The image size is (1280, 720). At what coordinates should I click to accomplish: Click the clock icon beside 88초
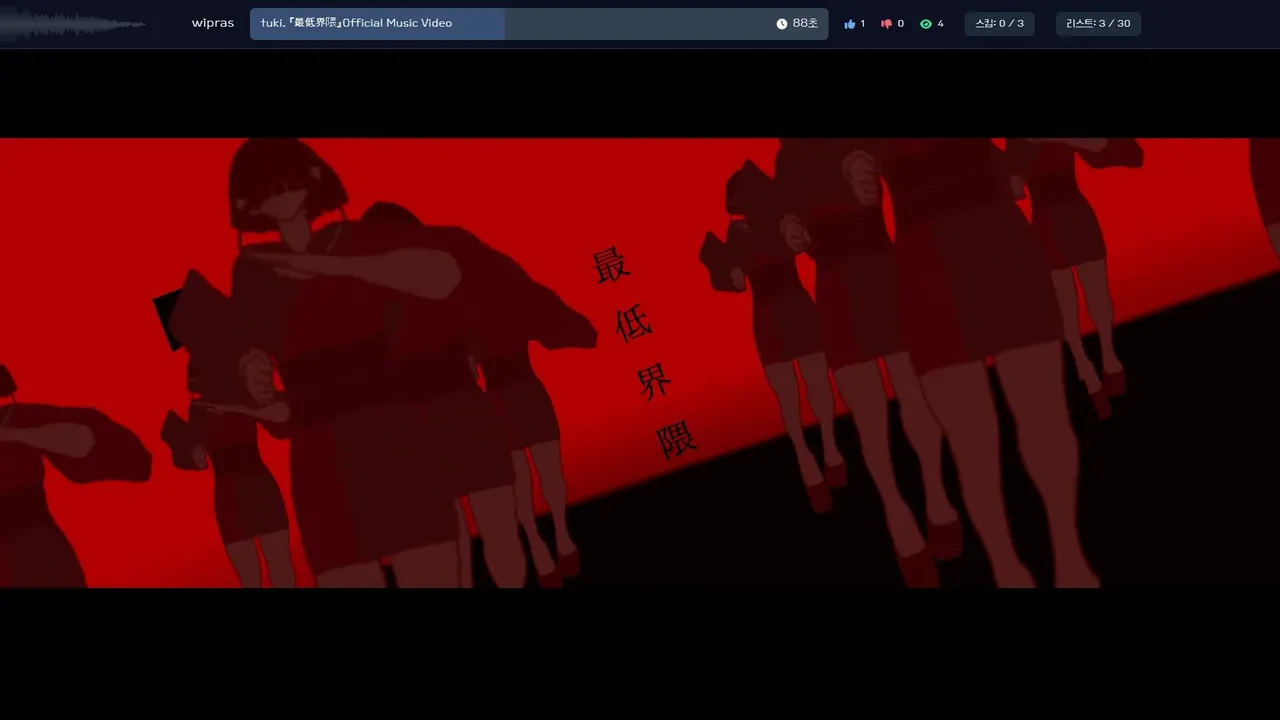pos(782,24)
